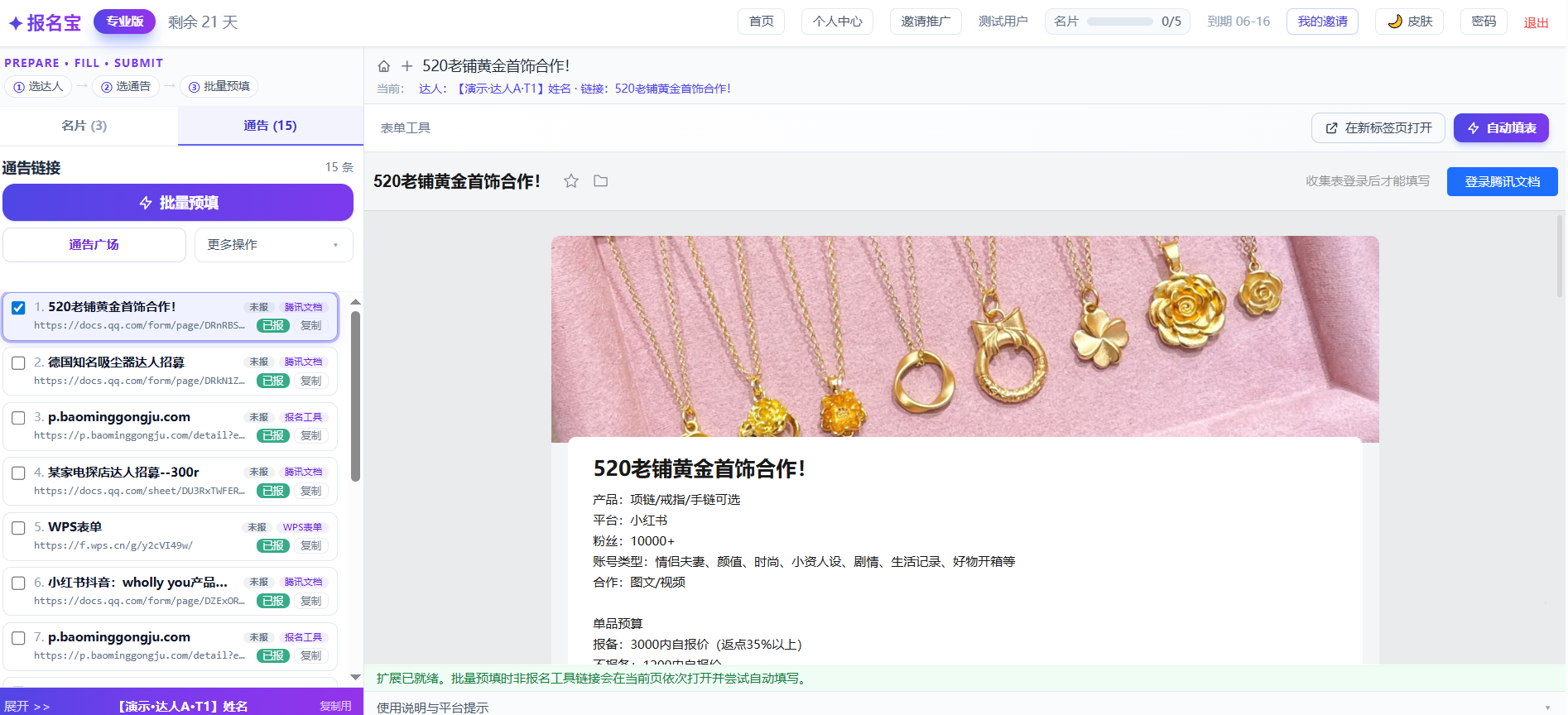
Task: Click the 到期 06-16 expiry text
Action: click(x=1239, y=22)
